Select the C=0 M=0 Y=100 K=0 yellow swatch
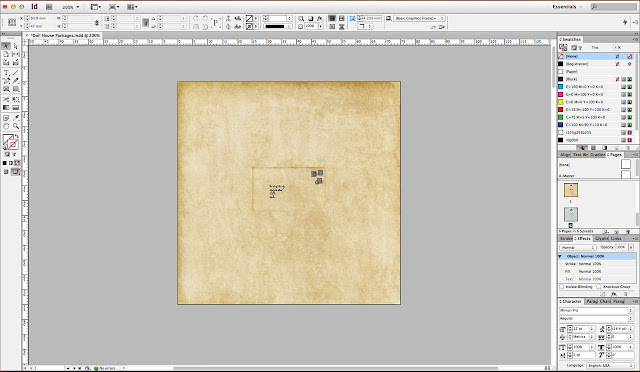Viewport: 640px width, 372px height. [595, 102]
